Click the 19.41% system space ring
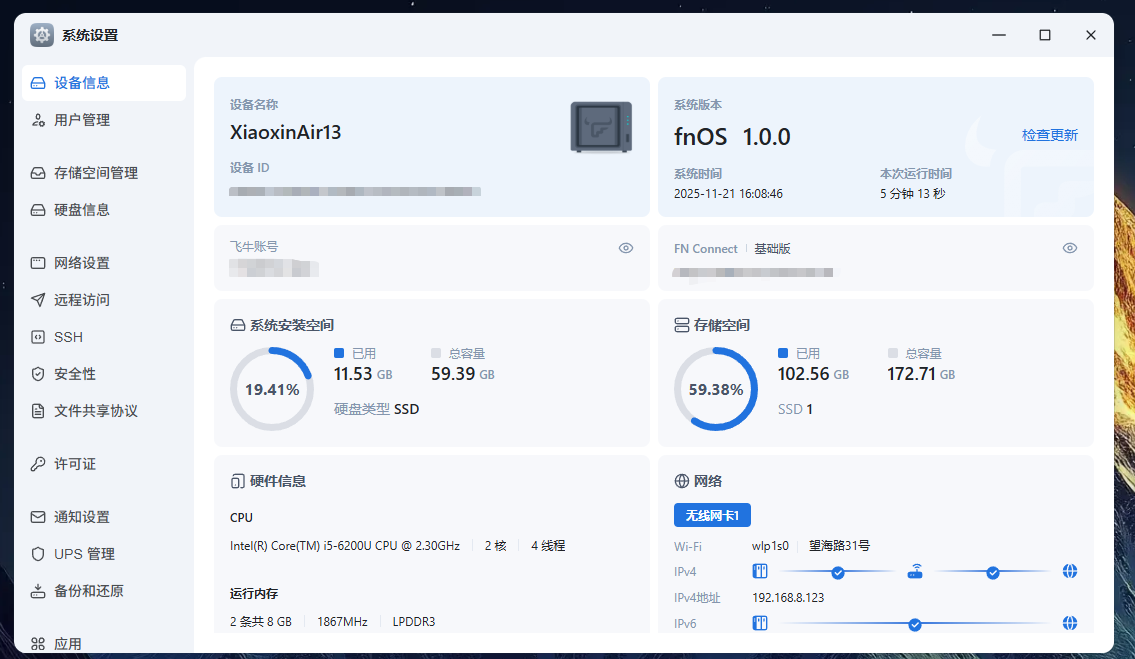This screenshot has height=659, width=1135. [x=271, y=389]
